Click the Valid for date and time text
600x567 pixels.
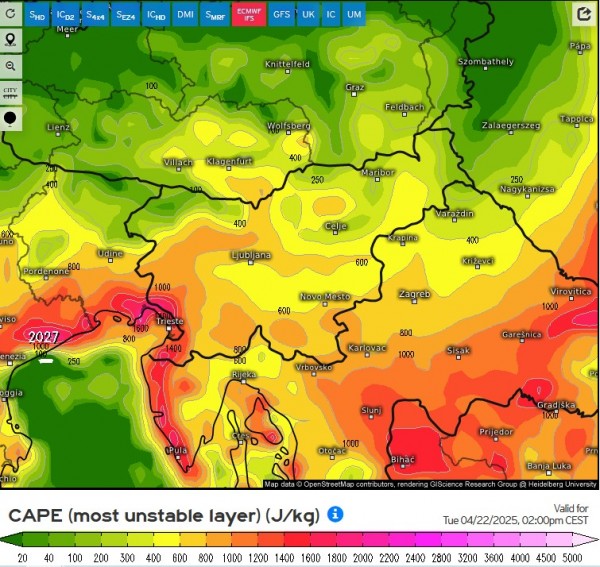tap(516, 515)
